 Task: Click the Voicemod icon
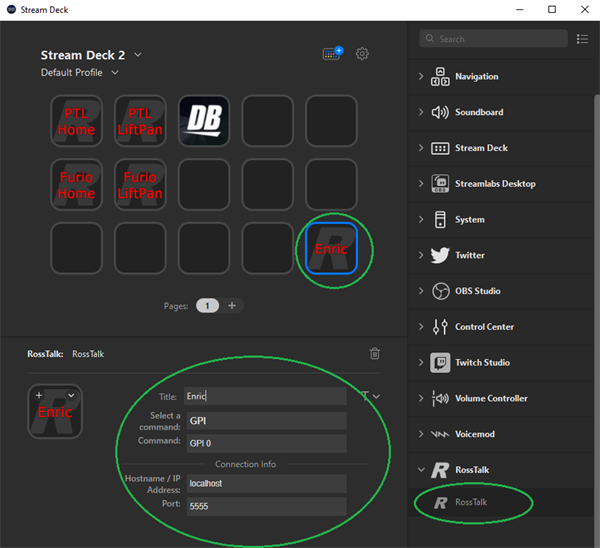pyautogui.click(x=440, y=434)
